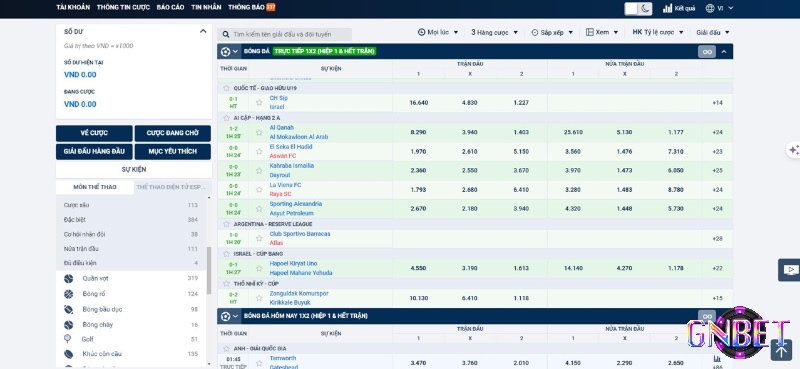The image size is (800, 369).
Task: Open the Báo cáo menu
Action: pyautogui.click(x=170, y=7)
